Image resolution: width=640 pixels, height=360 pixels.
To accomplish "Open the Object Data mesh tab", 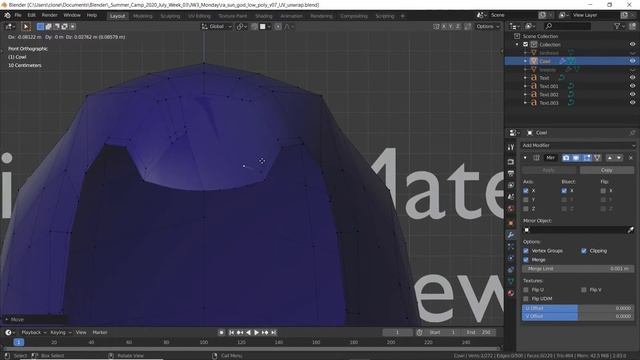I will click(511, 281).
